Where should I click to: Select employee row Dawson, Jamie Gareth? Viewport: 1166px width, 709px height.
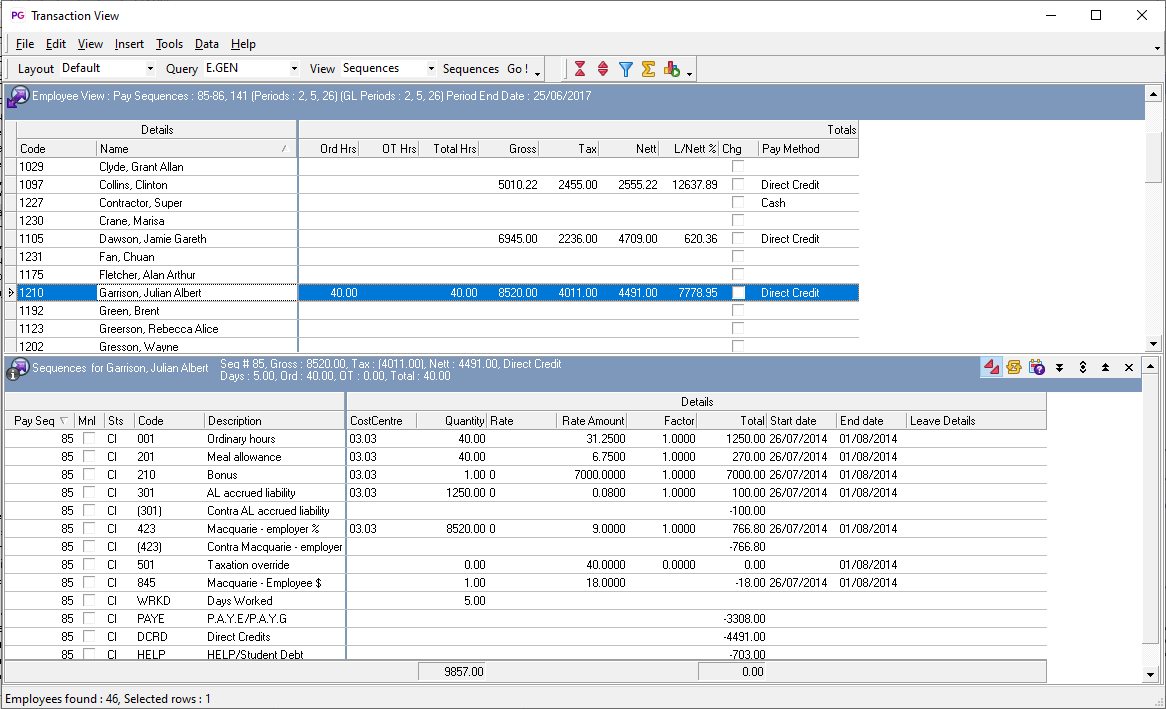click(x=431, y=239)
